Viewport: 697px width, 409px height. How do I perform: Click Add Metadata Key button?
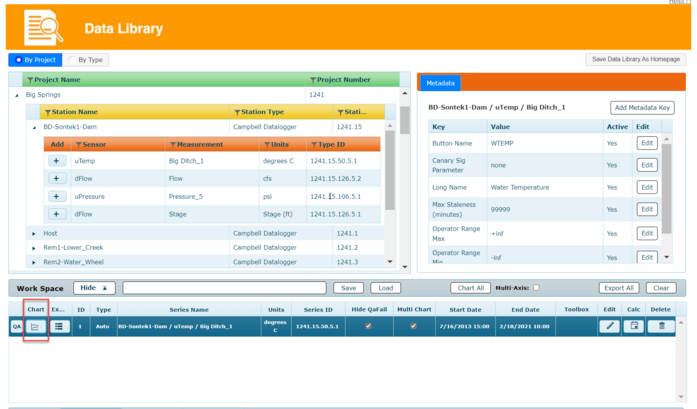642,108
